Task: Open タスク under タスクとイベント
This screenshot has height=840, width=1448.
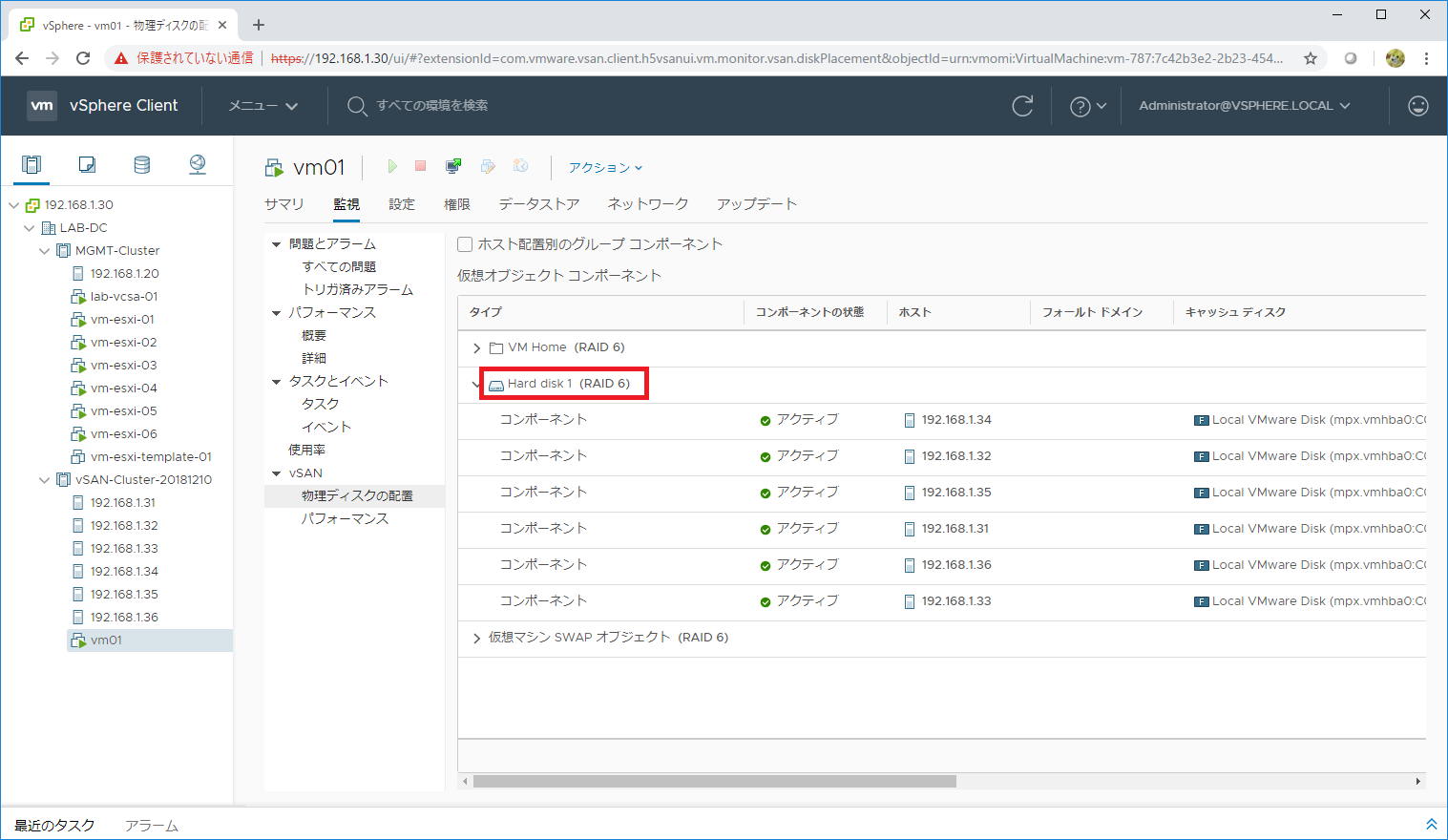Action: (321, 405)
